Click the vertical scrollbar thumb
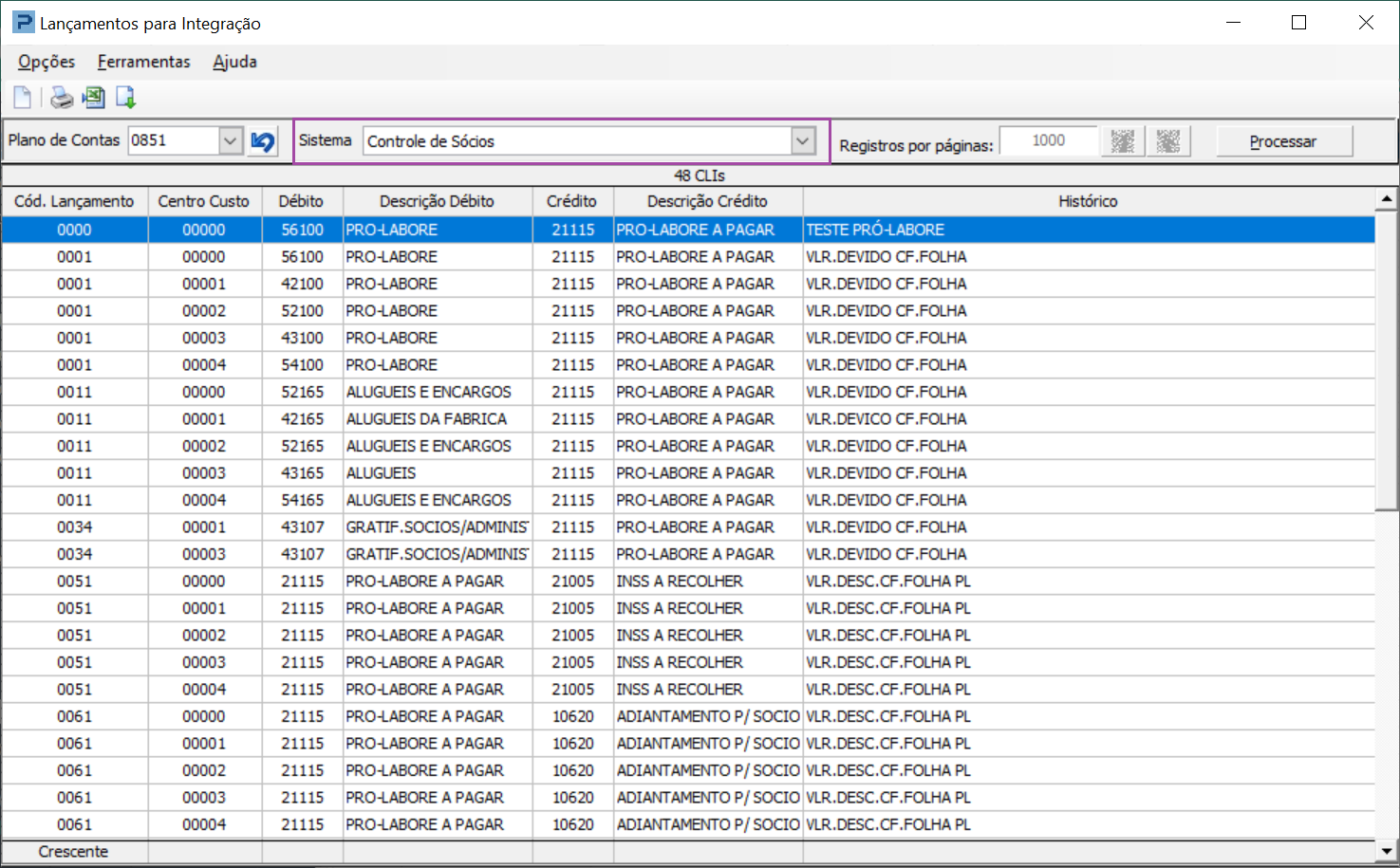Viewport: 1400px width, 868px height. pos(1387,360)
